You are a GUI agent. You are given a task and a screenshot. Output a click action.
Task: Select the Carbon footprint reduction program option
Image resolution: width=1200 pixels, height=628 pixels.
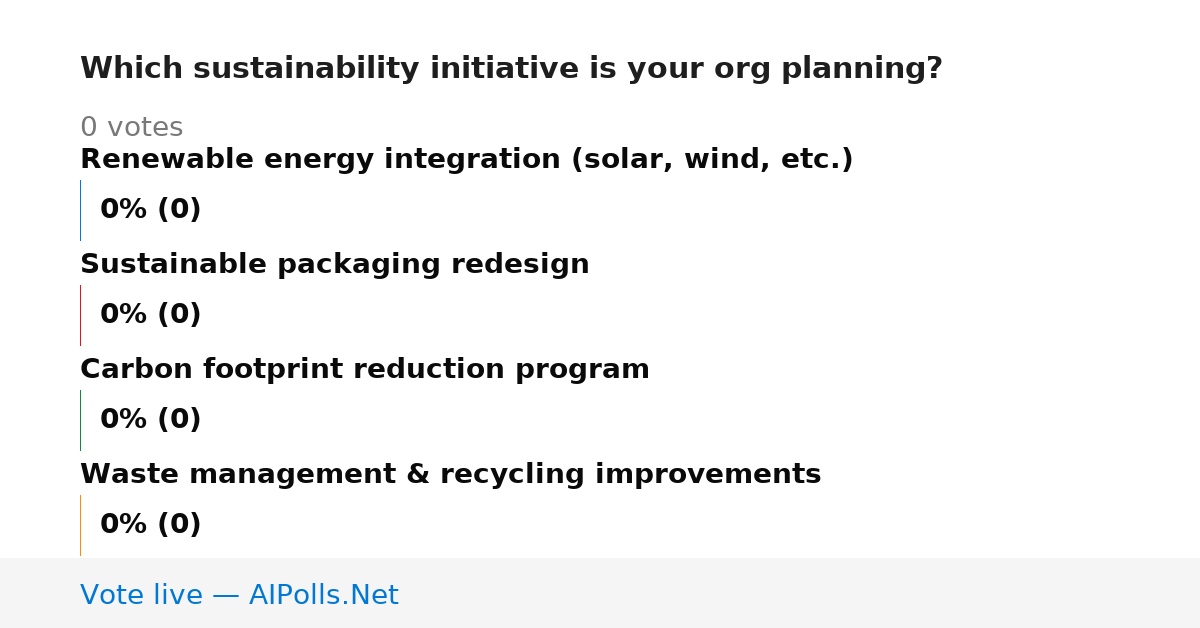pos(364,370)
